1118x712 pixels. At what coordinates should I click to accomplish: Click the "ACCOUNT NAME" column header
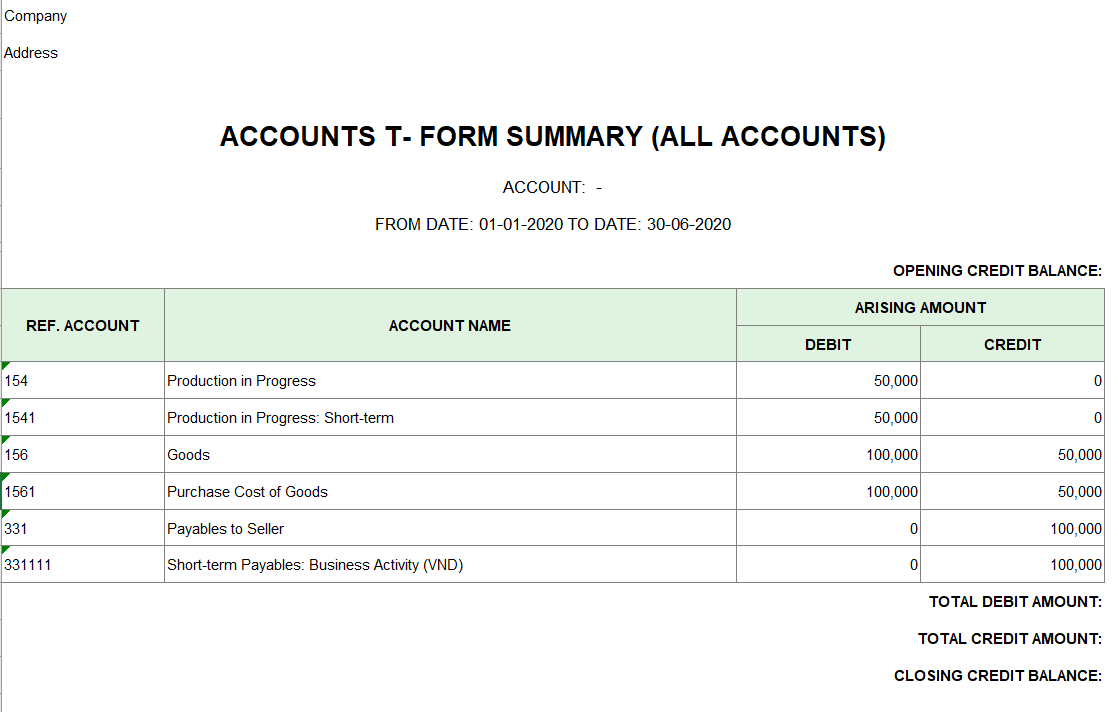tap(450, 326)
